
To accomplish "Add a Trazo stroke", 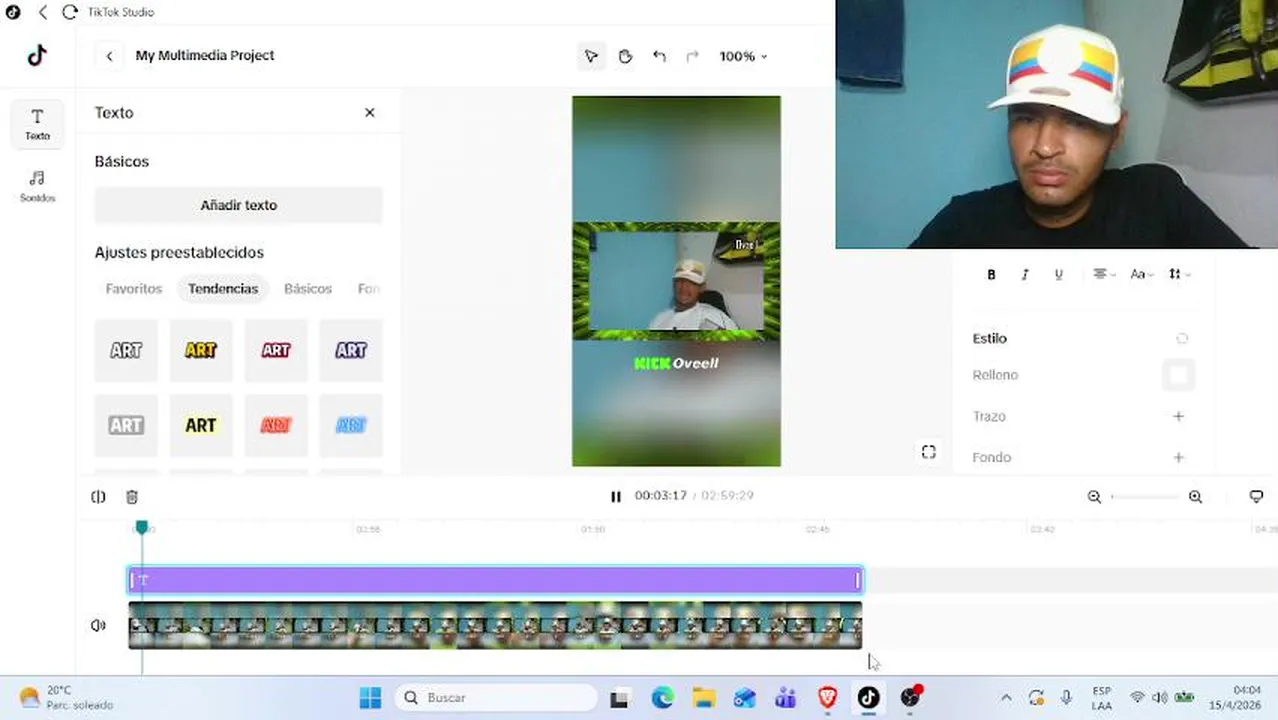I will 1178,416.
